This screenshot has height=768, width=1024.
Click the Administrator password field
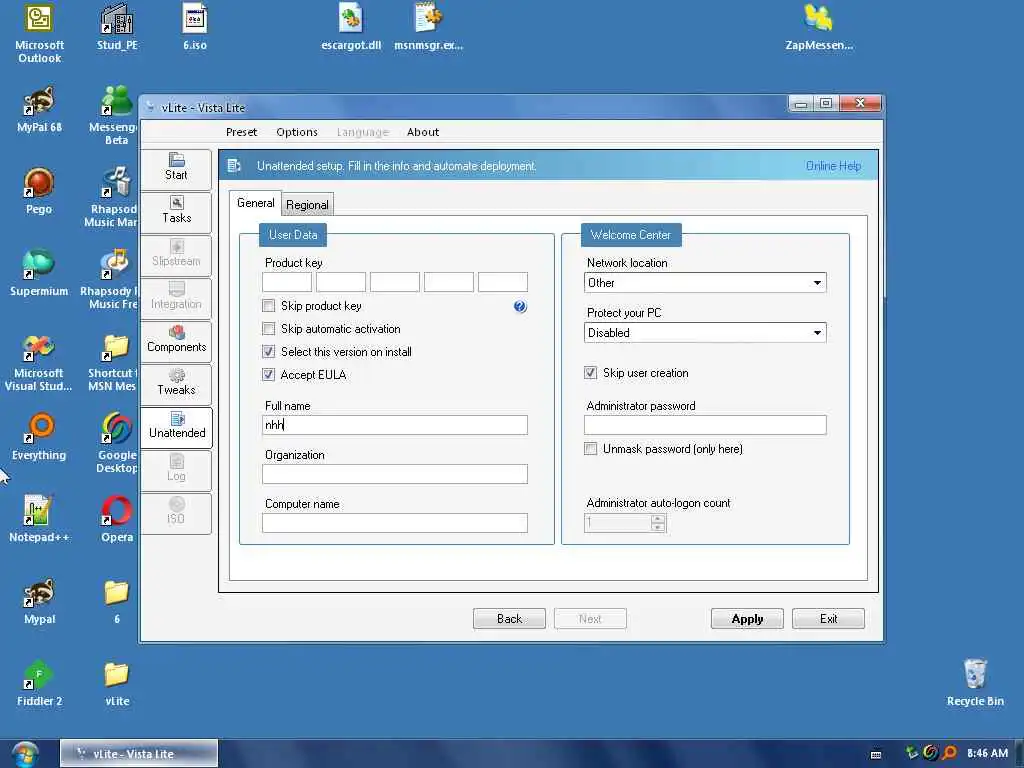705,425
